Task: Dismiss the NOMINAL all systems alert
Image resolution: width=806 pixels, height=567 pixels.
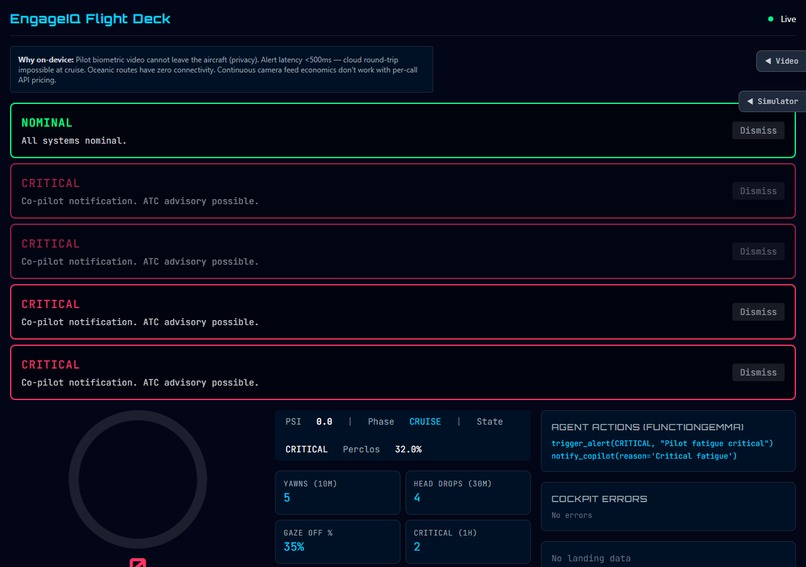Action: pyautogui.click(x=758, y=131)
